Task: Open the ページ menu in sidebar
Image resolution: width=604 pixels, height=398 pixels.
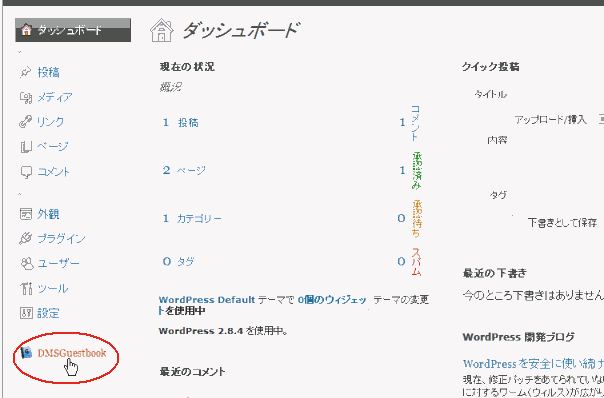Action: point(53,146)
